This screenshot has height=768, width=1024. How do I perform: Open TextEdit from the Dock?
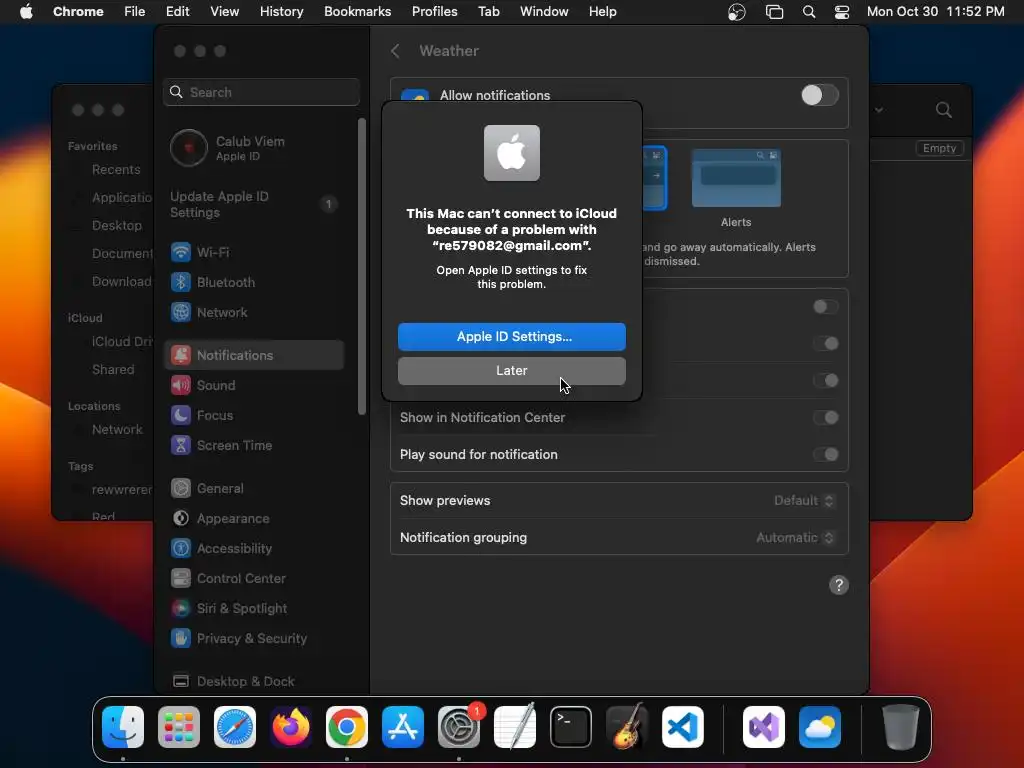pyautogui.click(x=515, y=727)
